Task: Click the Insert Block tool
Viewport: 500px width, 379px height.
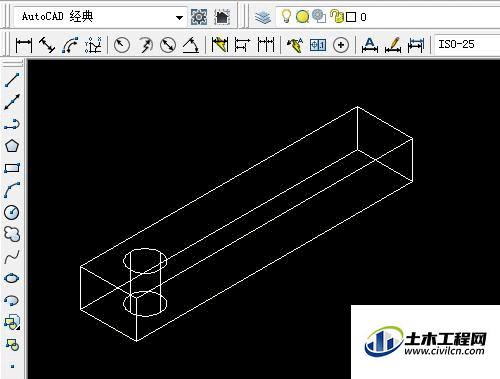Action: (12, 322)
